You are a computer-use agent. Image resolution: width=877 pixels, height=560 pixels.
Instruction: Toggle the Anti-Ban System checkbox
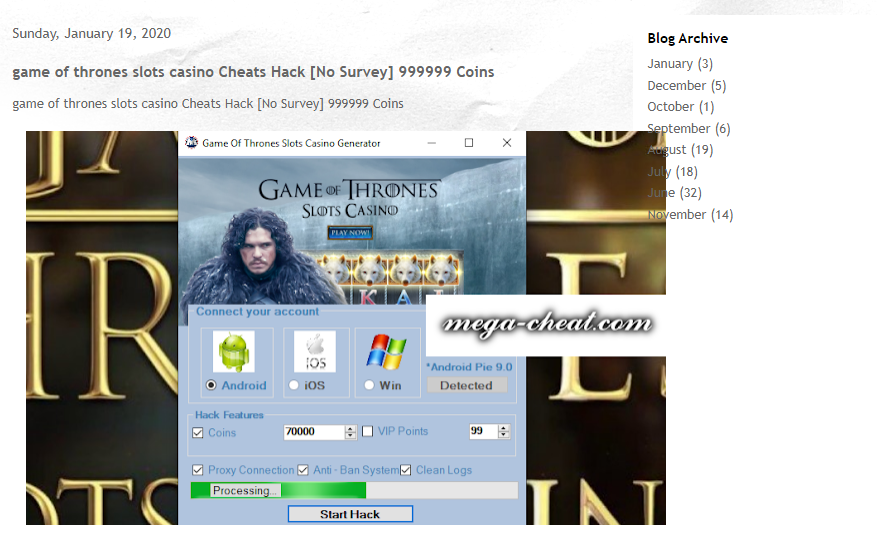pos(303,470)
